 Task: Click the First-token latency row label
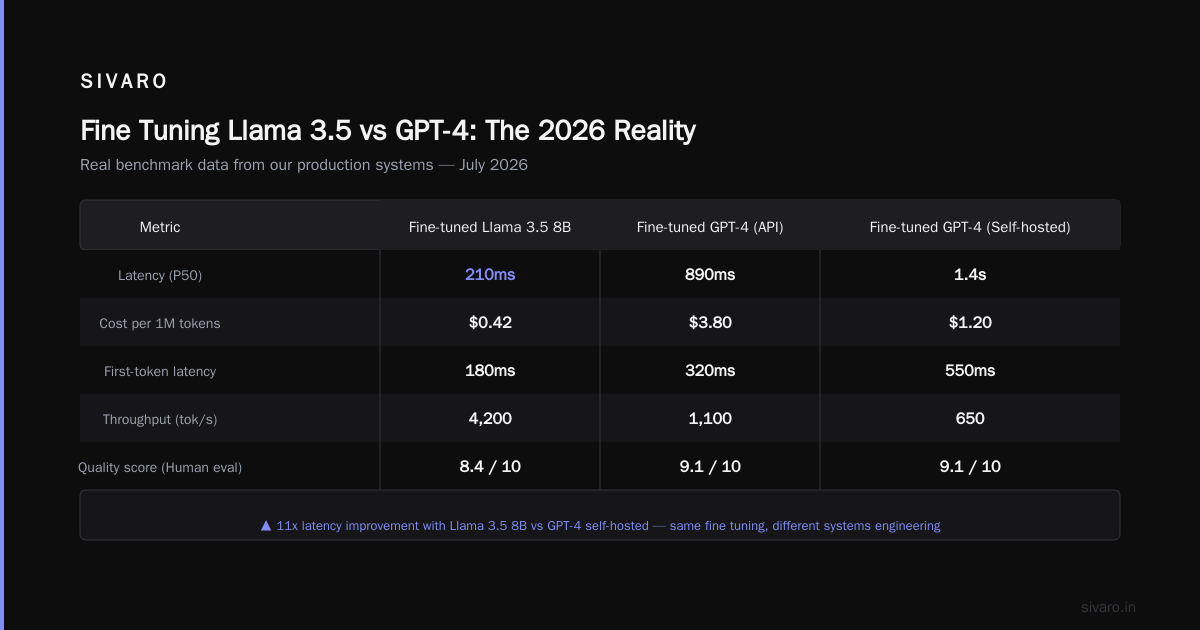pyautogui.click(x=160, y=371)
